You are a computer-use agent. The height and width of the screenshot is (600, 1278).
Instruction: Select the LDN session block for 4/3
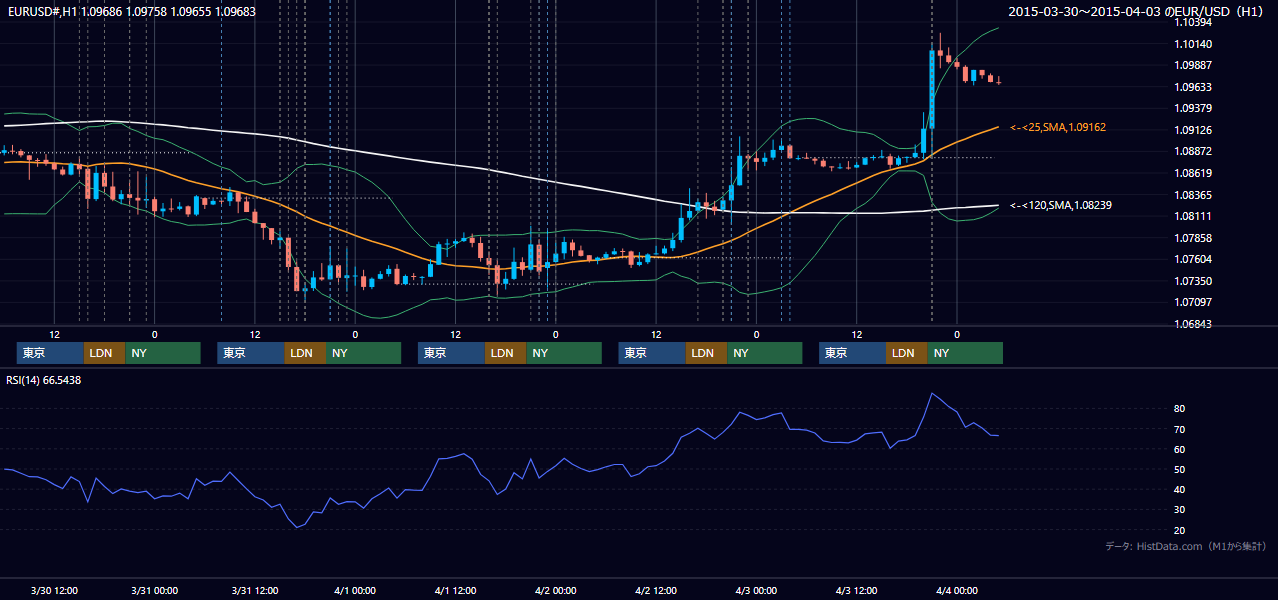tap(907, 353)
